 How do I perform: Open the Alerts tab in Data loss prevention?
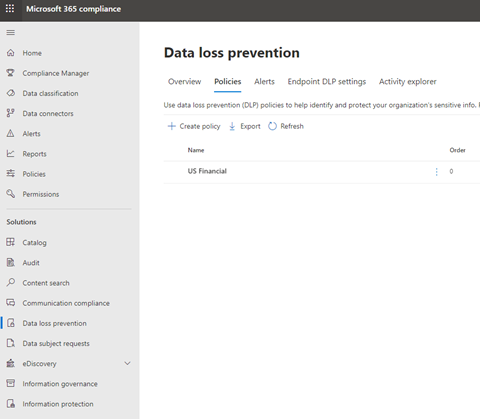coord(264,81)
